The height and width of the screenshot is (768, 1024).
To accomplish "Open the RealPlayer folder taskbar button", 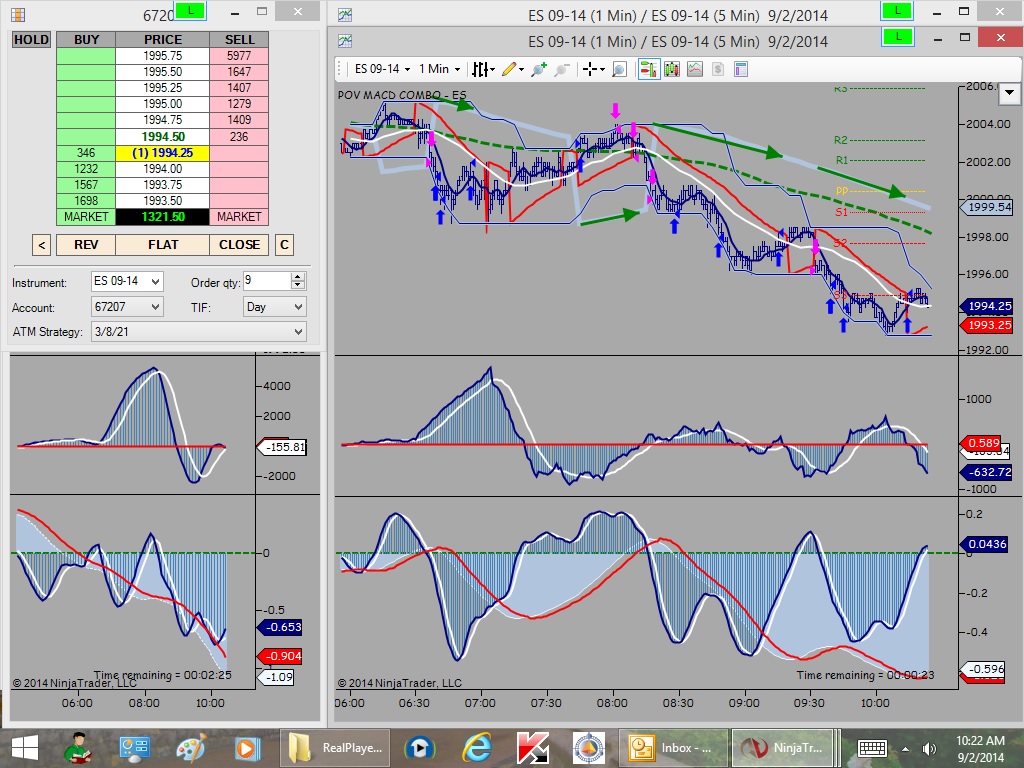I will click(334, 748).
